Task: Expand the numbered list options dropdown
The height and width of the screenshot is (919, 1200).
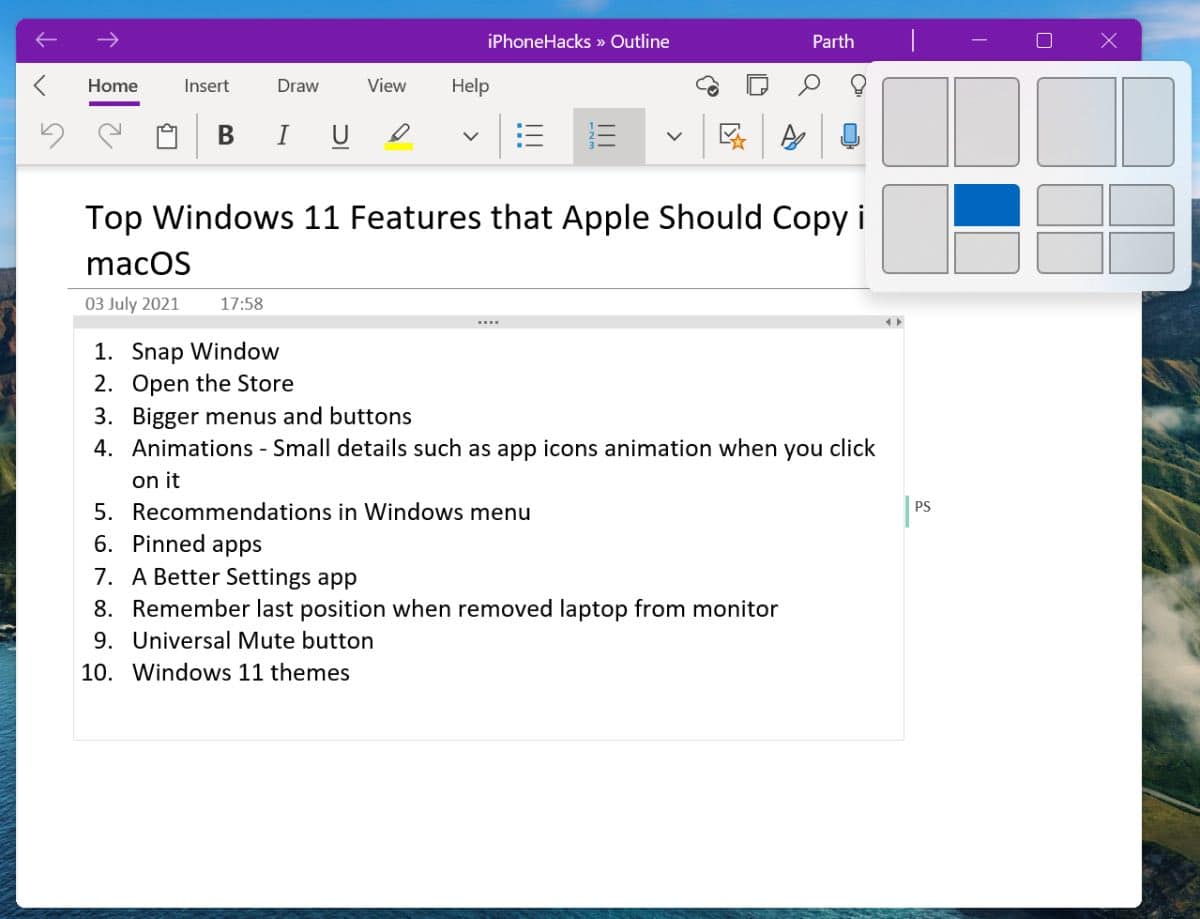Action: point(674,136)
